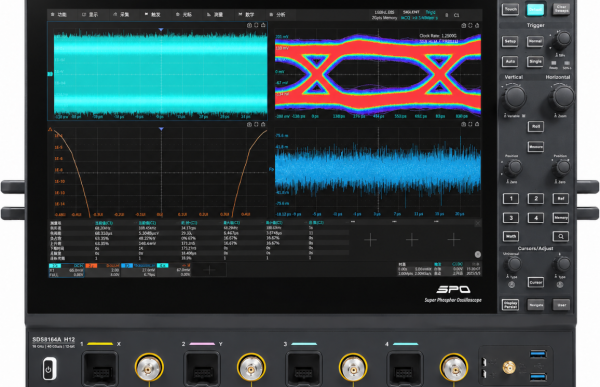Click the magnifier Search button

[x=561, y=236]
